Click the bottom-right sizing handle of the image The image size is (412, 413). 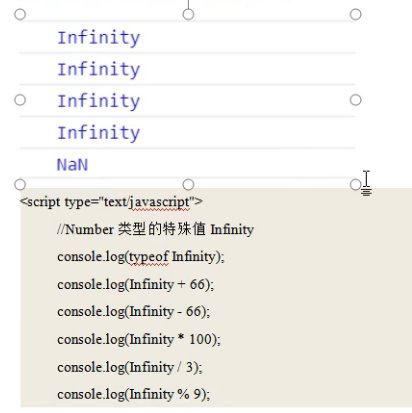[x=356, y=184]
